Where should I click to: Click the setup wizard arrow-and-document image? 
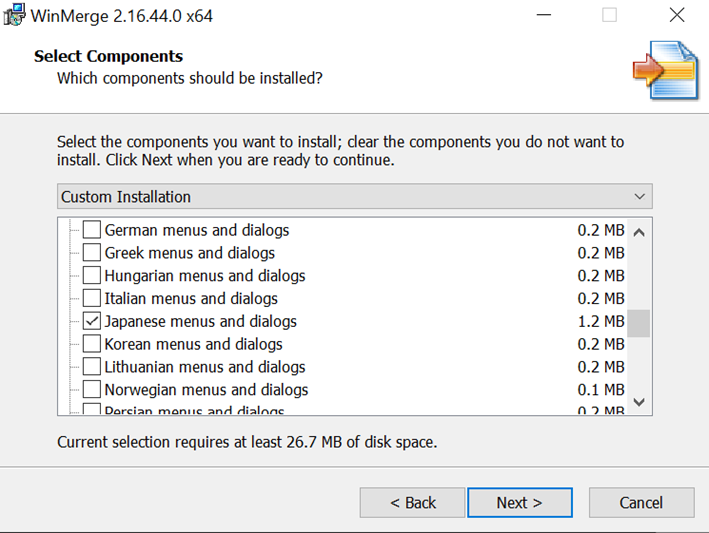click(666, 70)
